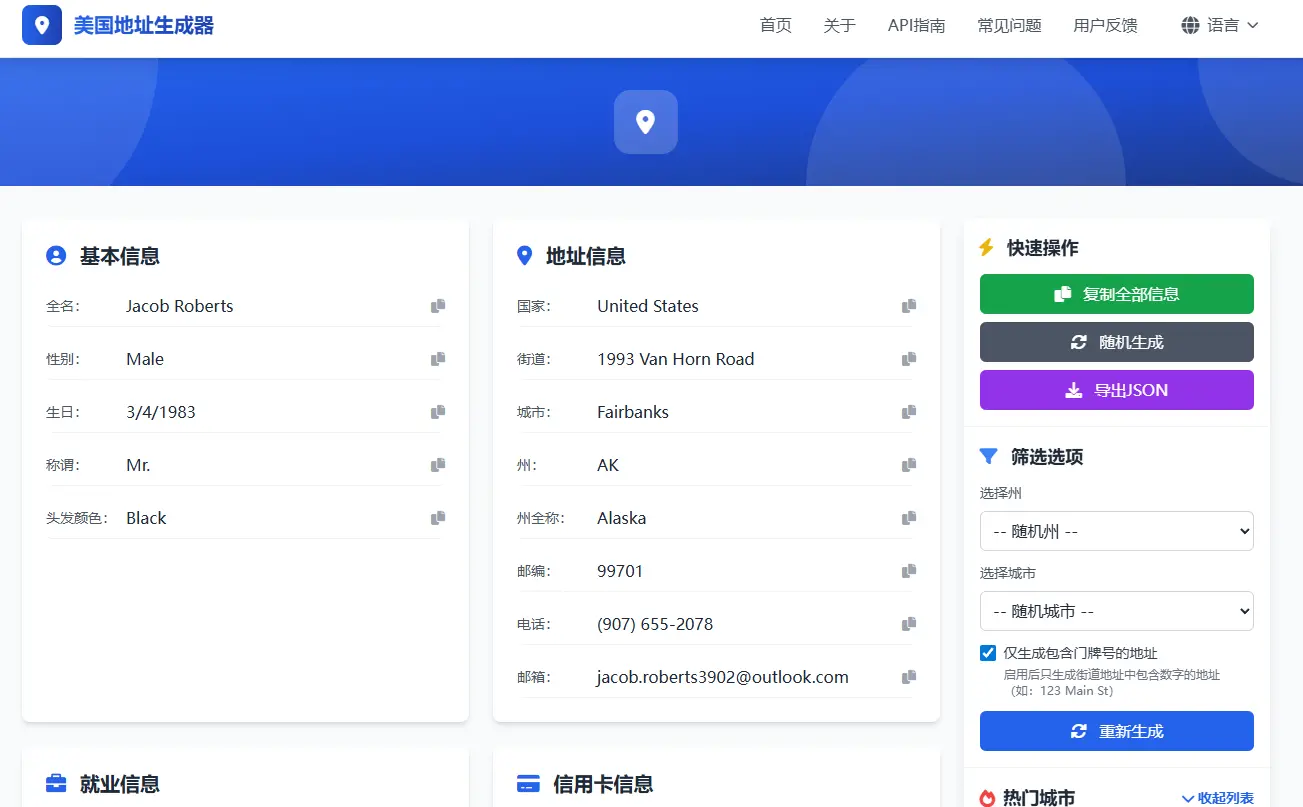Click the location pin logo in the header

[x=41, y=24]
